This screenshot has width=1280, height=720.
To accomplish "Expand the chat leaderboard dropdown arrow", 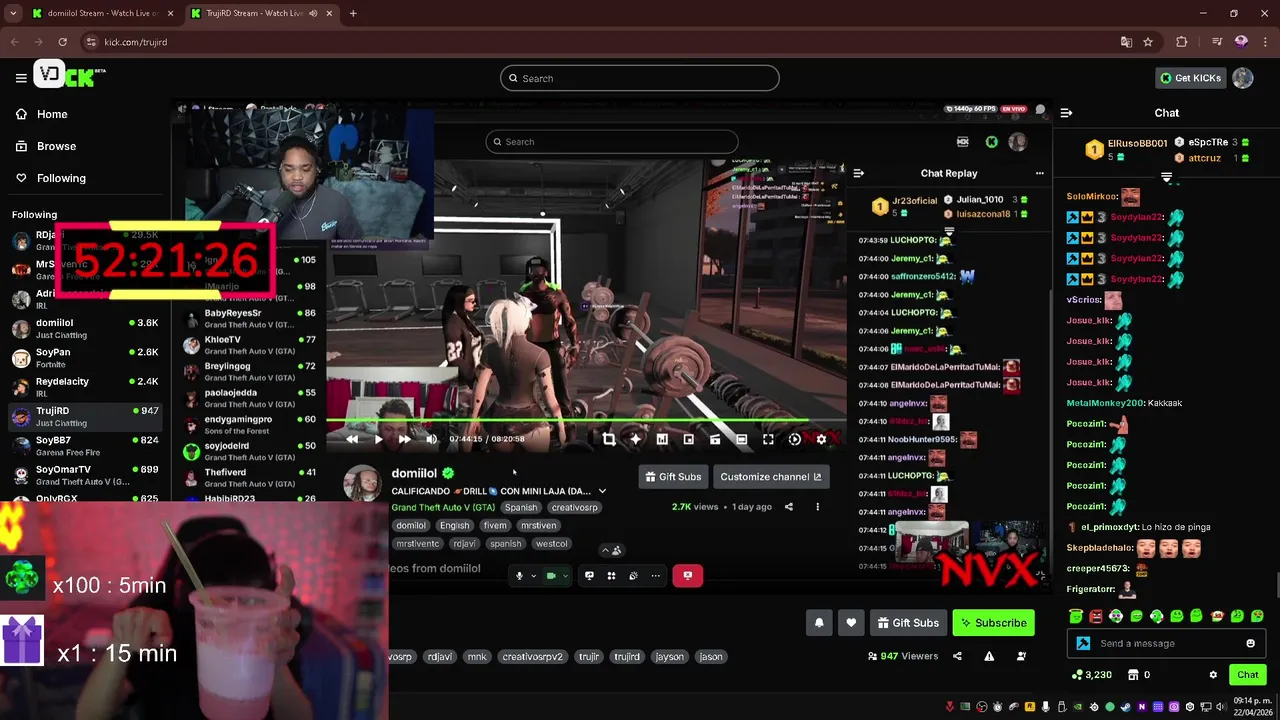I will tap(1166, 177).
